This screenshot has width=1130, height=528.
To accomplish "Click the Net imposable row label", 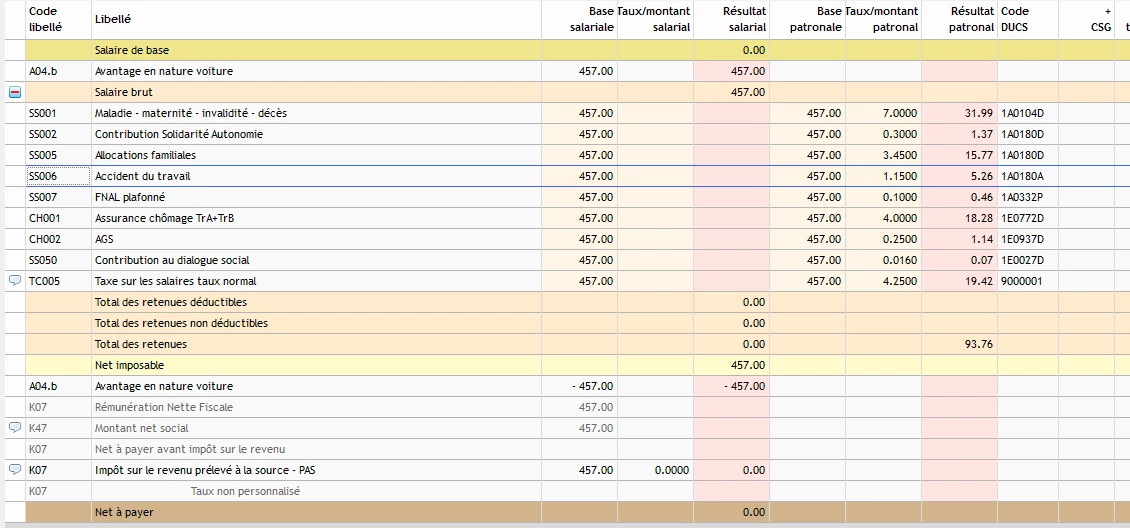I will pyautogui.click(x=129, y=365).
